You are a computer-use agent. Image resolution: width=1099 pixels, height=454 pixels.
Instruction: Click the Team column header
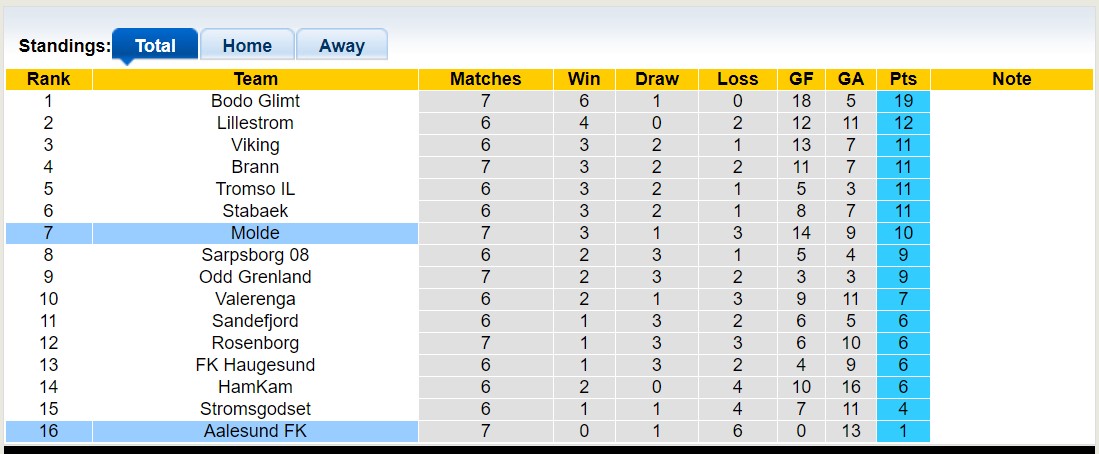(255, 79)
